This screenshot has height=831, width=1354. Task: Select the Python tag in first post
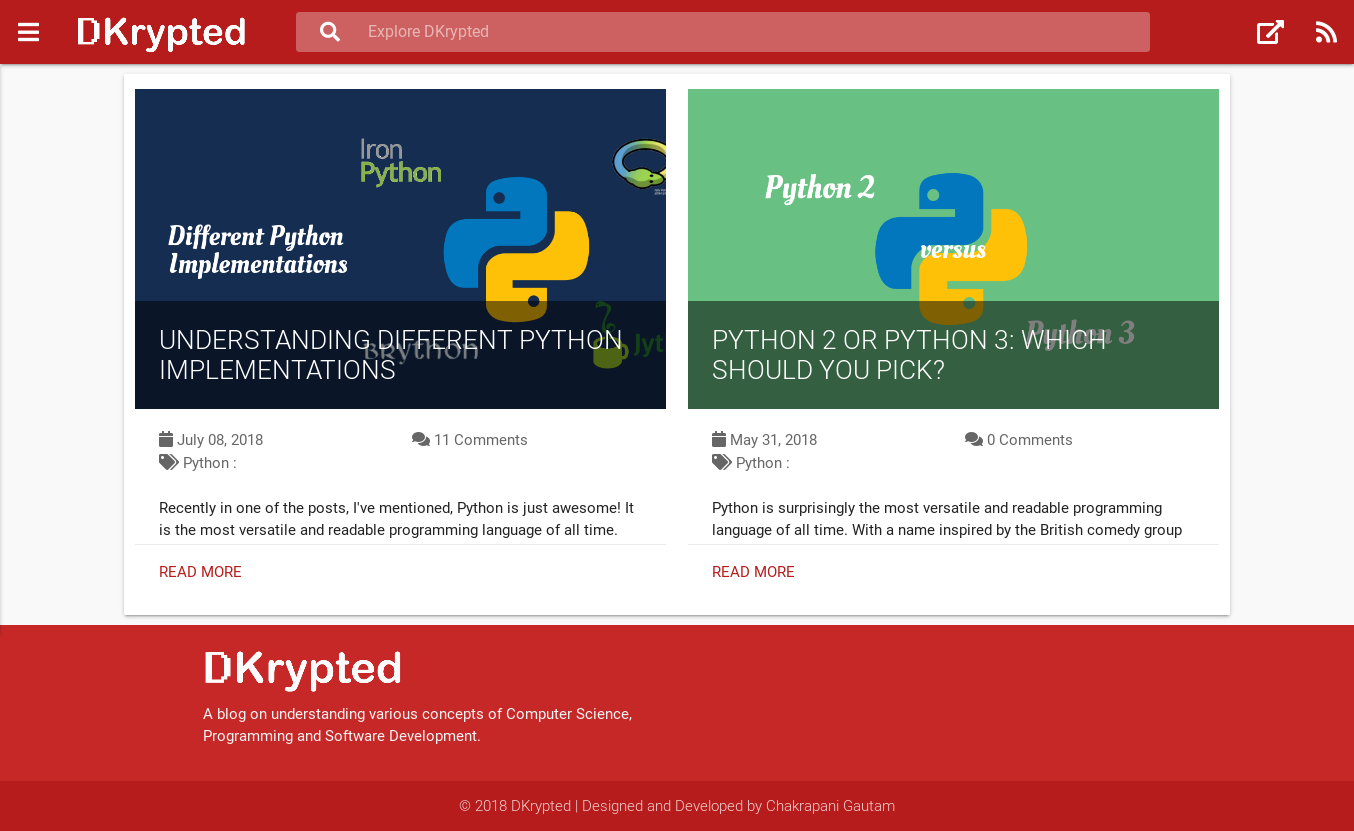click(x=206, y=463)
